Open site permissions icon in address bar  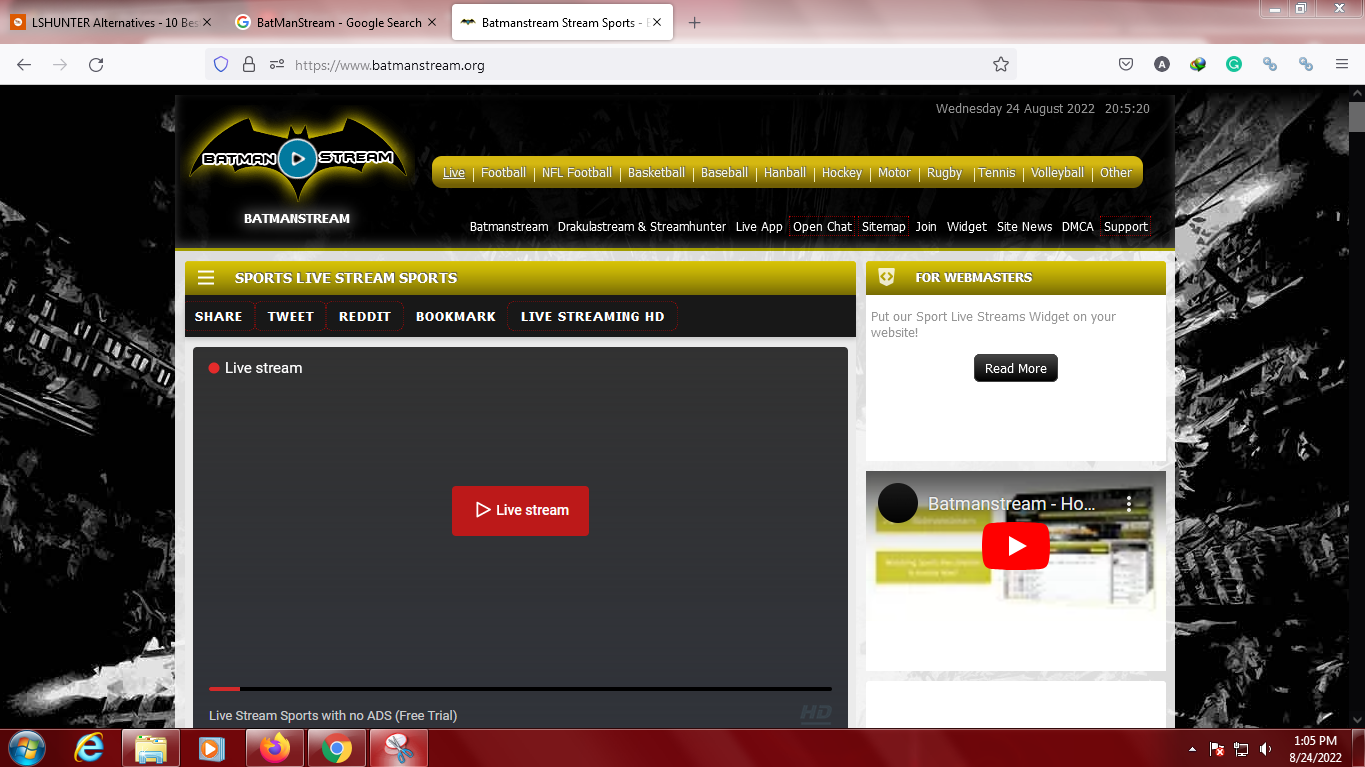point(277,65)
